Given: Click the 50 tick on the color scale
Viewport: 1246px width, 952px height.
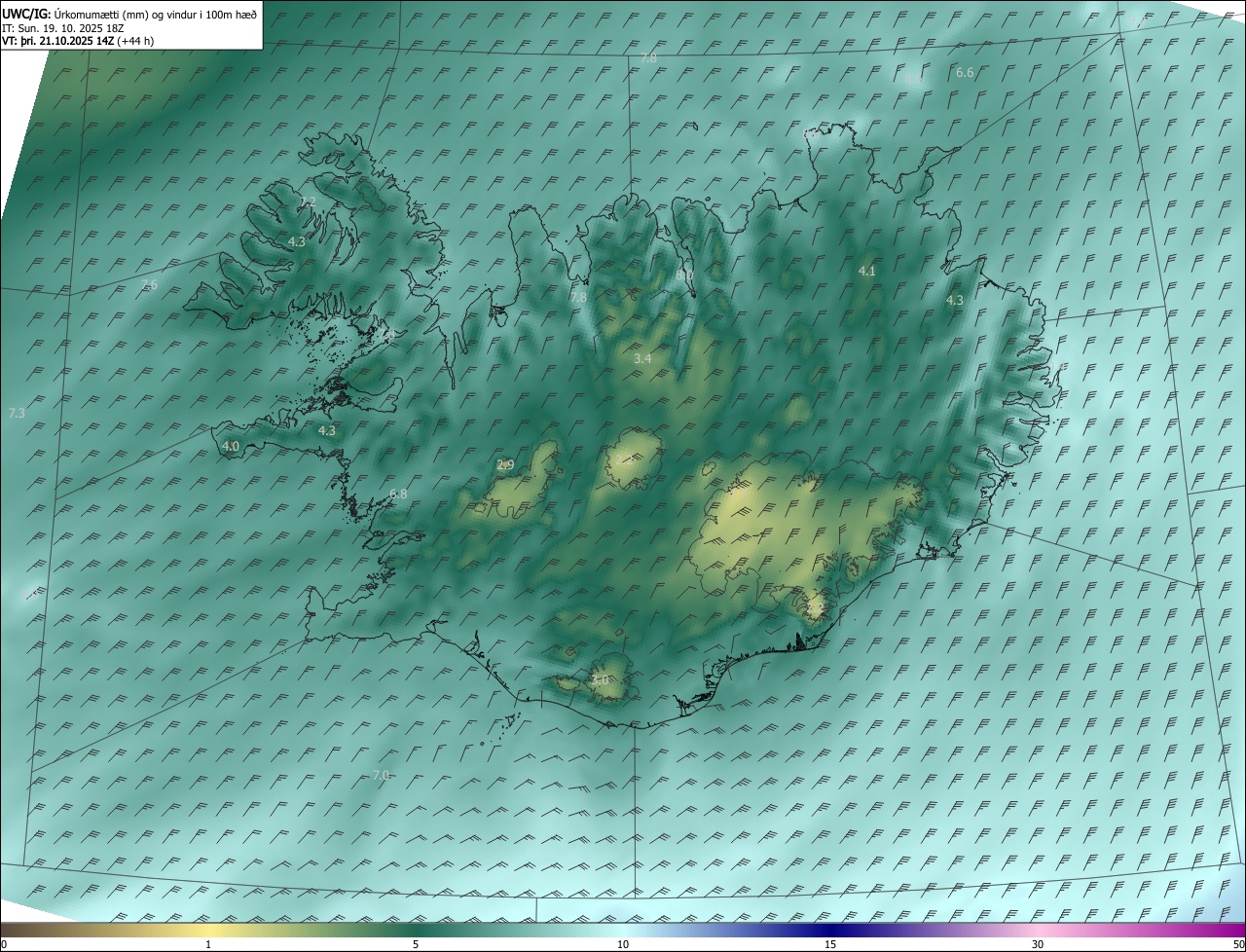Looking at the screenshot, I should pos(1238,945).
